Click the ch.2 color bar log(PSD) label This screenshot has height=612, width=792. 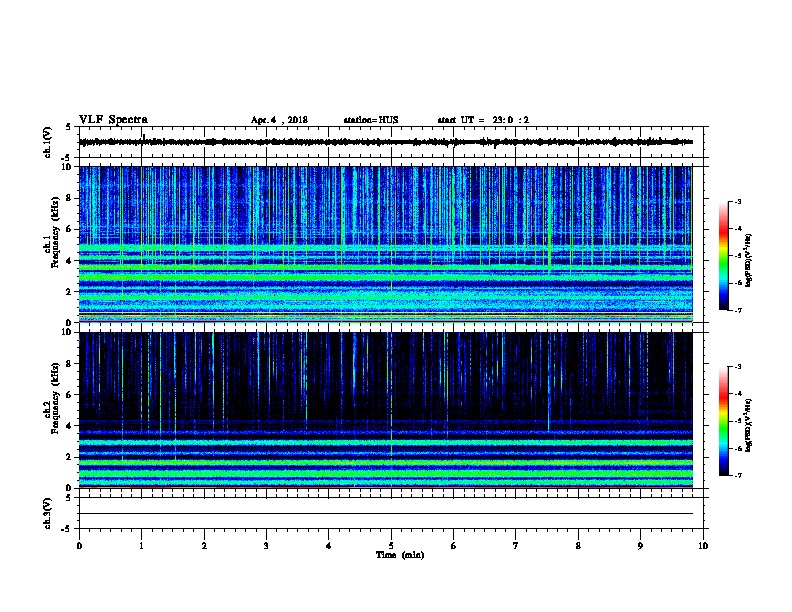click(x=748, y=425)
